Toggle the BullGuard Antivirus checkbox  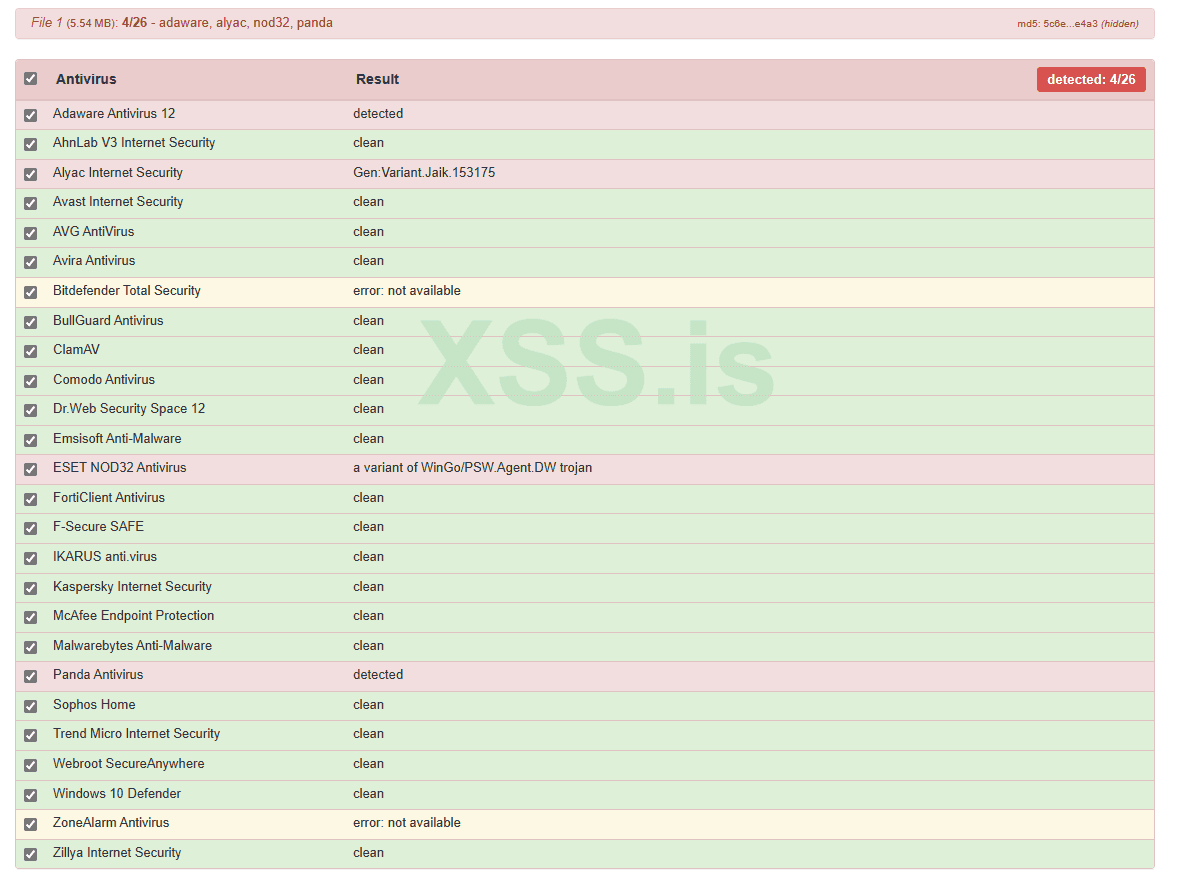(30, 323)
